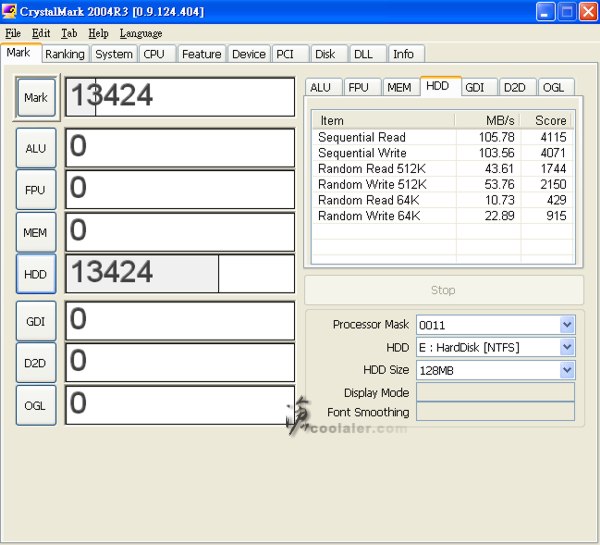
Task: Start the OGL benchmark test
Action: (x=36, y=405)
